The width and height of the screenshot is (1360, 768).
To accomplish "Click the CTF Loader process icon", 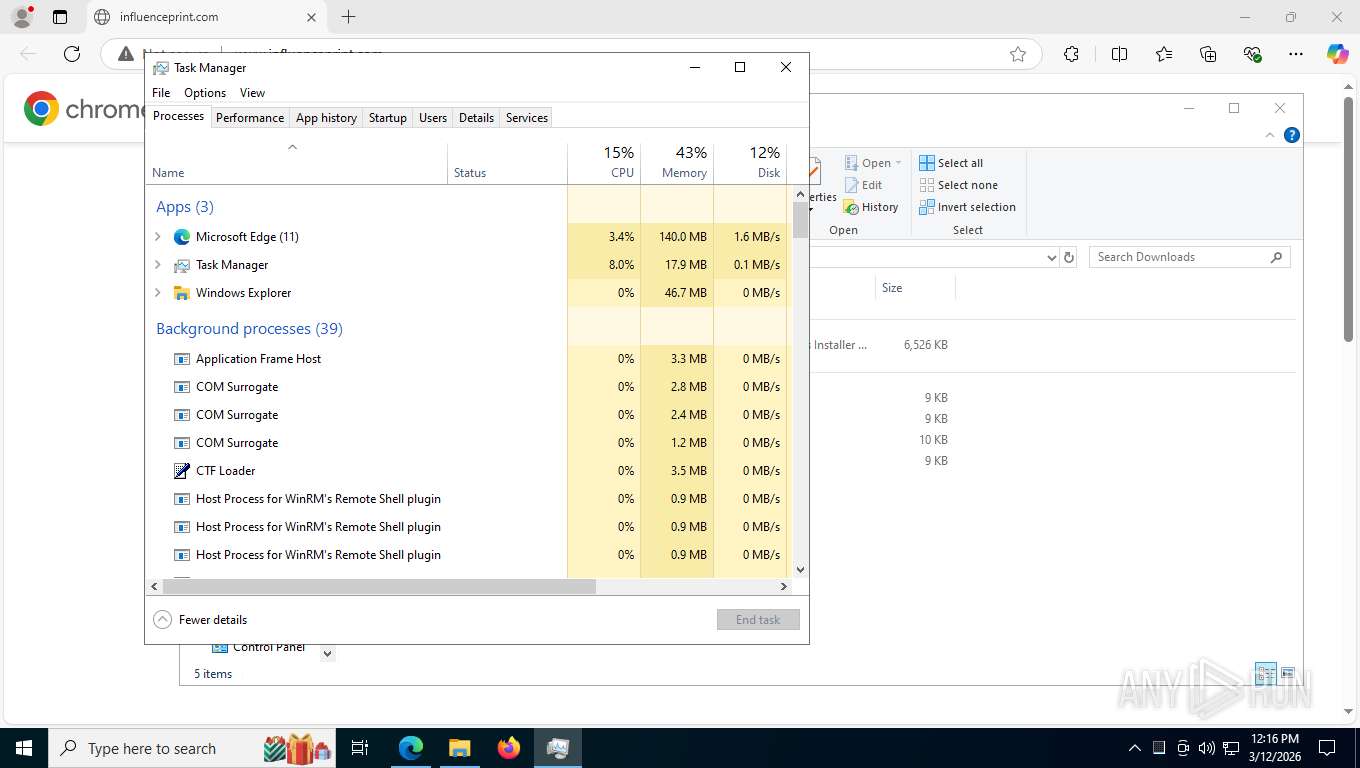I will 182,471.
